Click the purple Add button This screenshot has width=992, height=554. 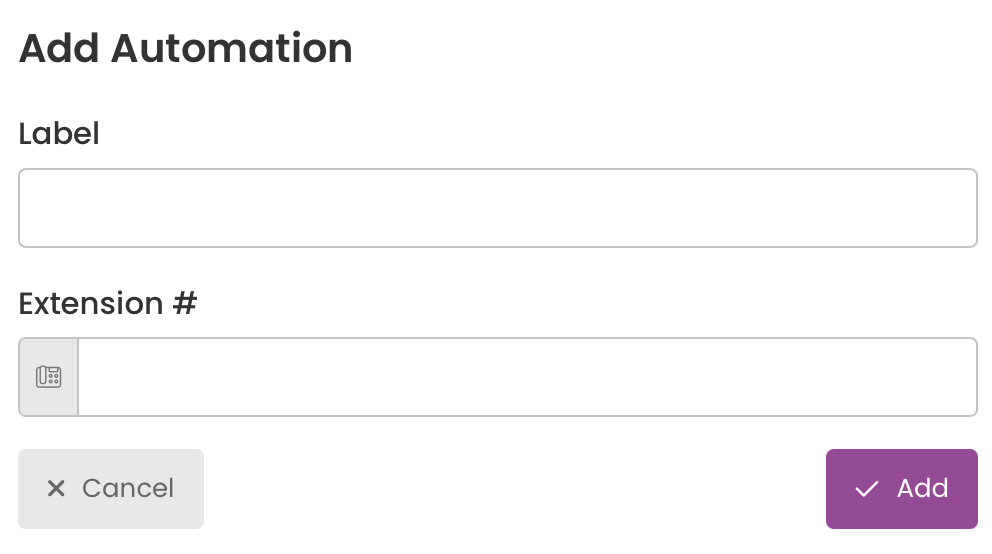point(902,489)
